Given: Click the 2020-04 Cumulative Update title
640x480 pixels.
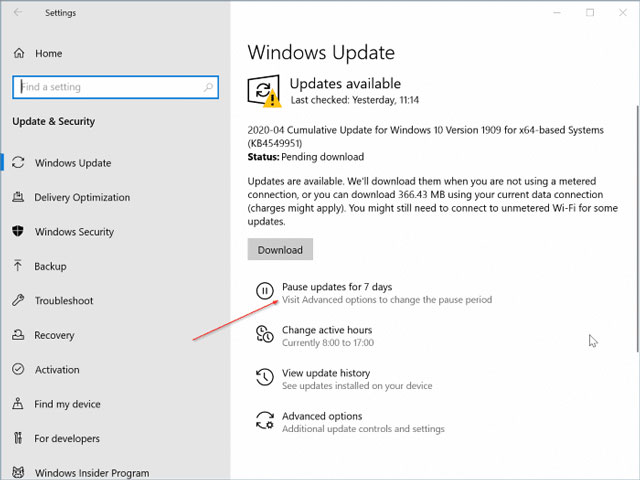Looking at the screenshot, I should [425, 136].
